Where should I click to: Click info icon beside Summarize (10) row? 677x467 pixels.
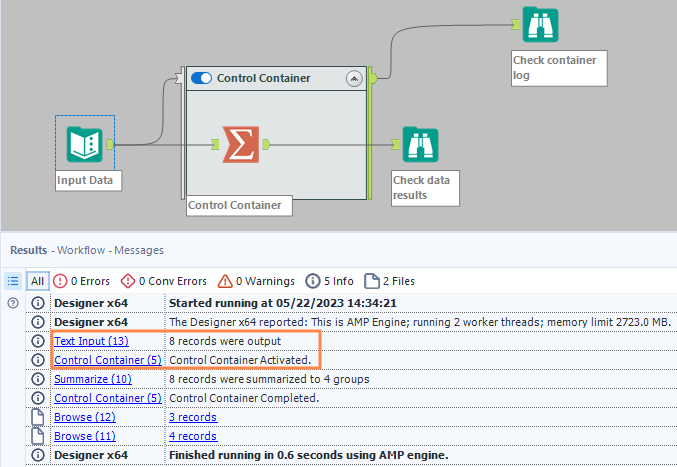coord(38,379)
